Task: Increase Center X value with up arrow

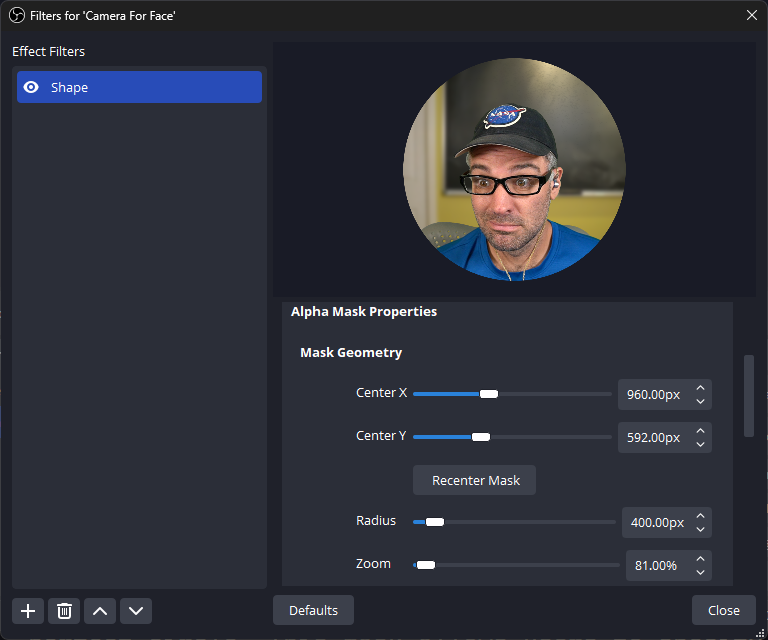Action: [x=700, y=387]
